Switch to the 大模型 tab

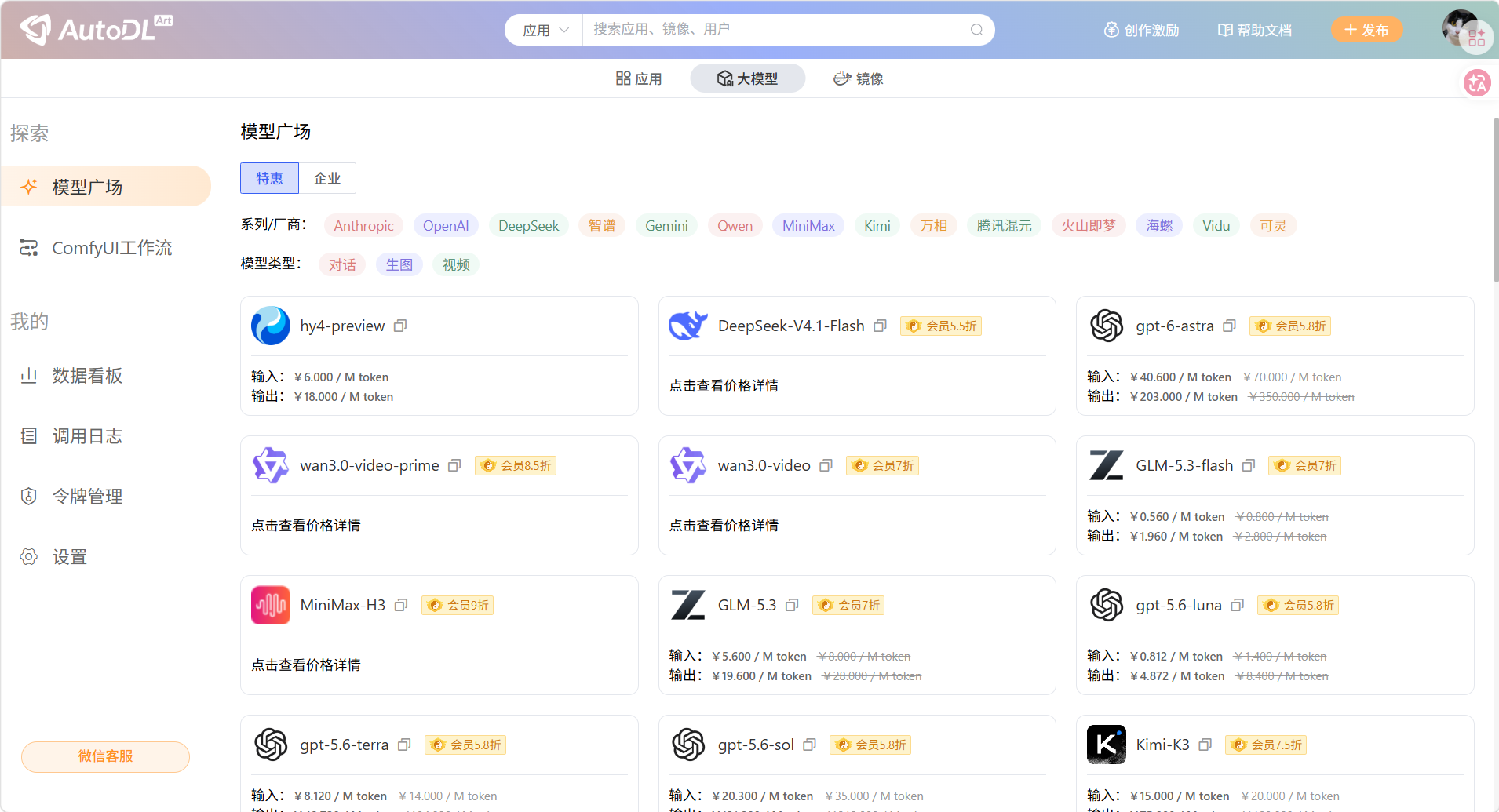pos(747,78)
